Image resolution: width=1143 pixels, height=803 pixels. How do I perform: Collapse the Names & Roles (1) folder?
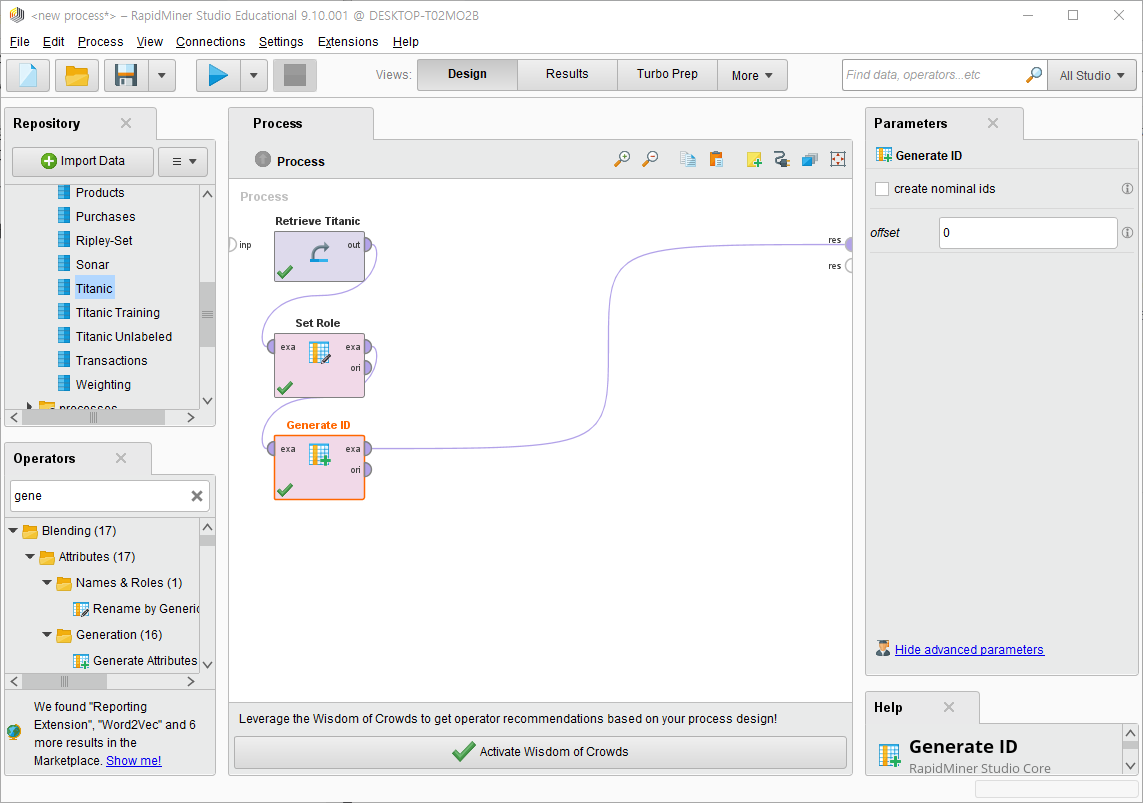(47, 583)
